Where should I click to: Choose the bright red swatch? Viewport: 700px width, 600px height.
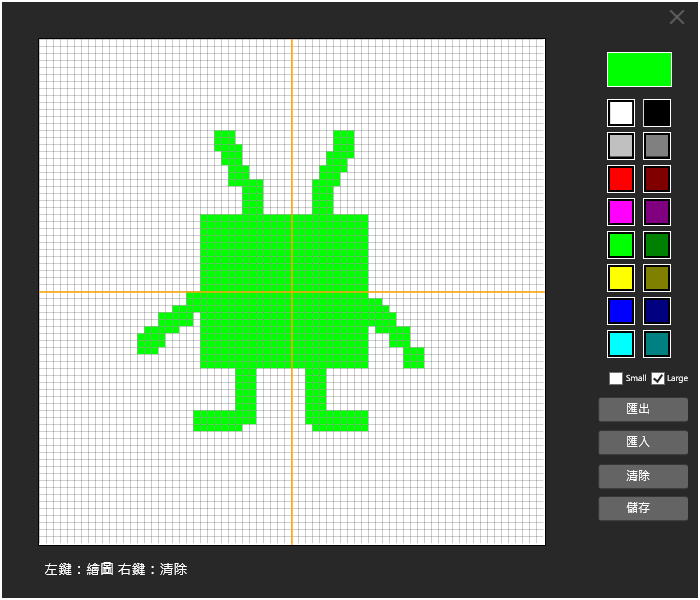point(621,179)
